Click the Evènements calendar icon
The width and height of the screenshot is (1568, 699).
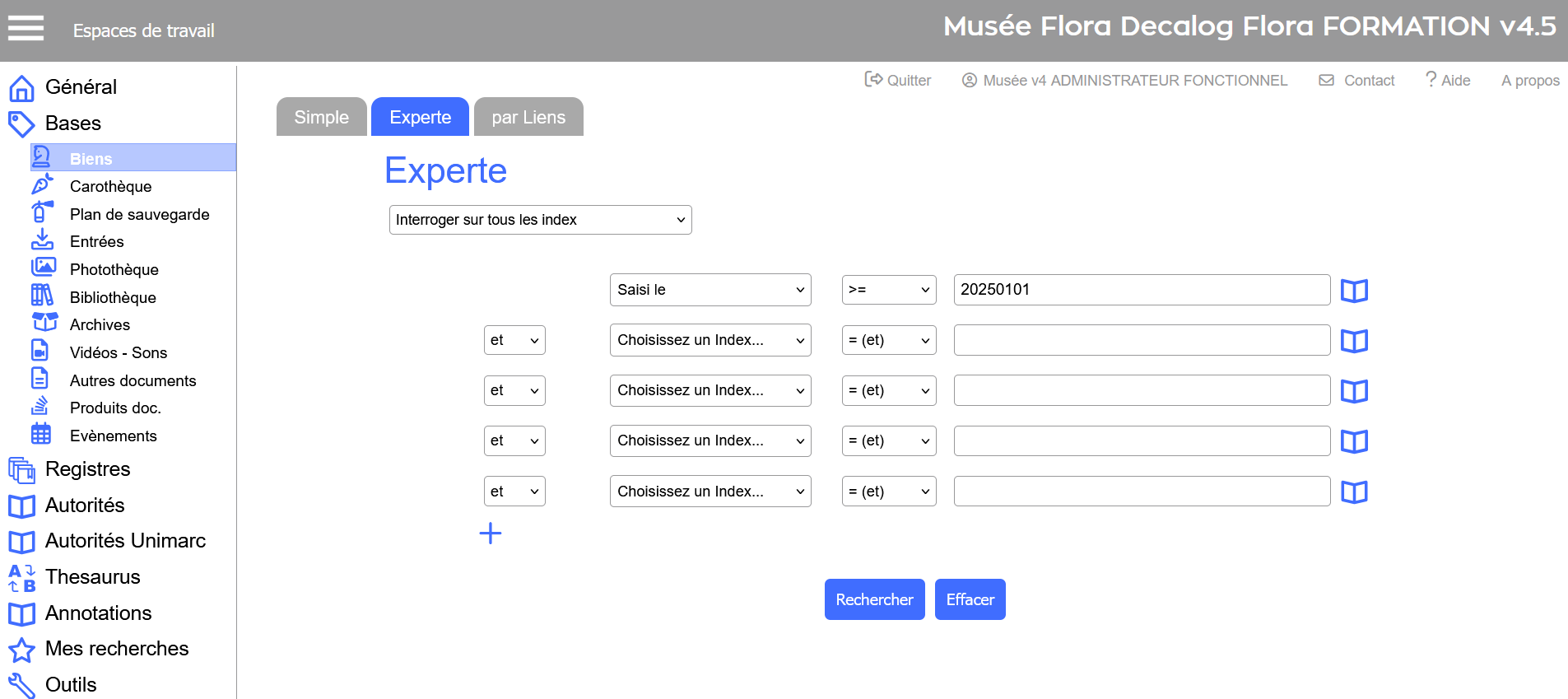[41, 434]
